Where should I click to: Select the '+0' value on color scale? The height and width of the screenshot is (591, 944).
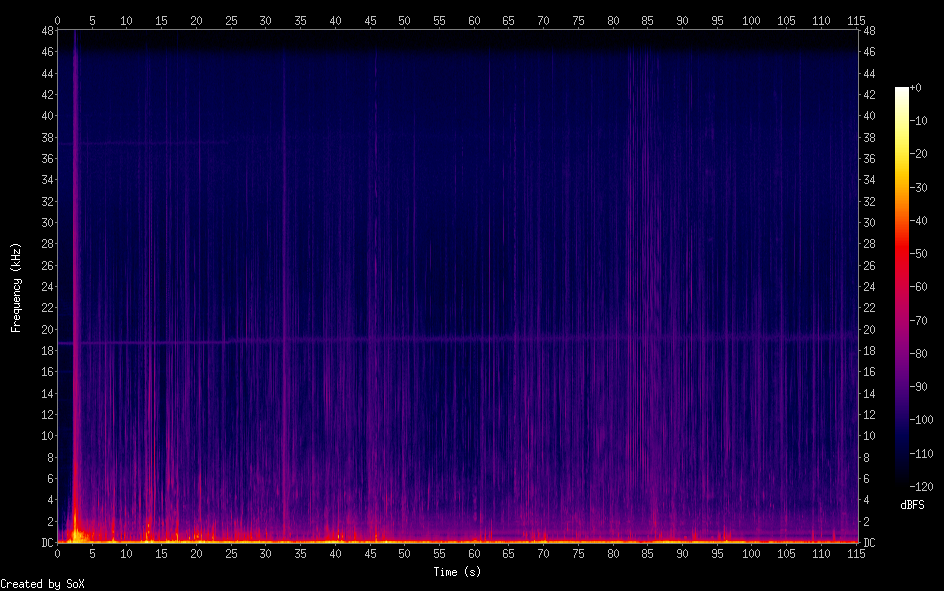click(917, 88)
